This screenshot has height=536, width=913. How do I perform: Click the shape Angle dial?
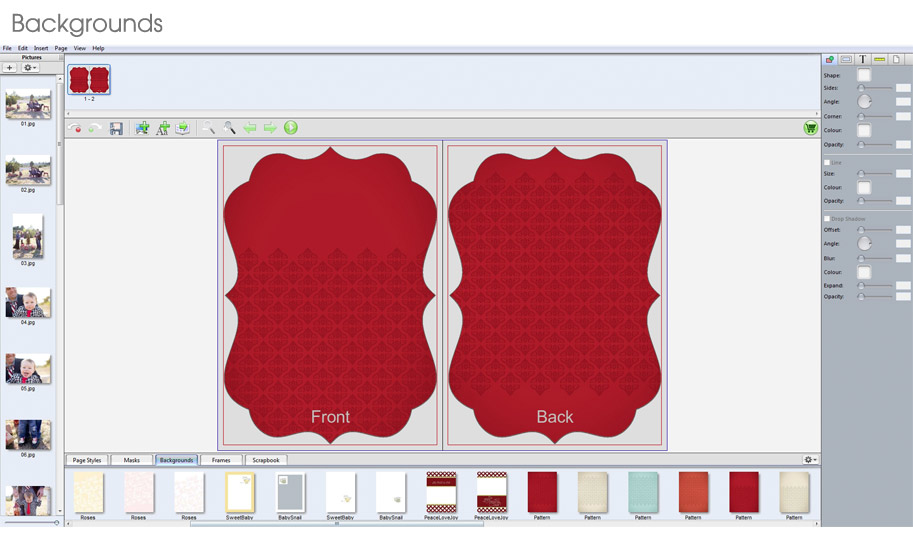click(865, 102)
